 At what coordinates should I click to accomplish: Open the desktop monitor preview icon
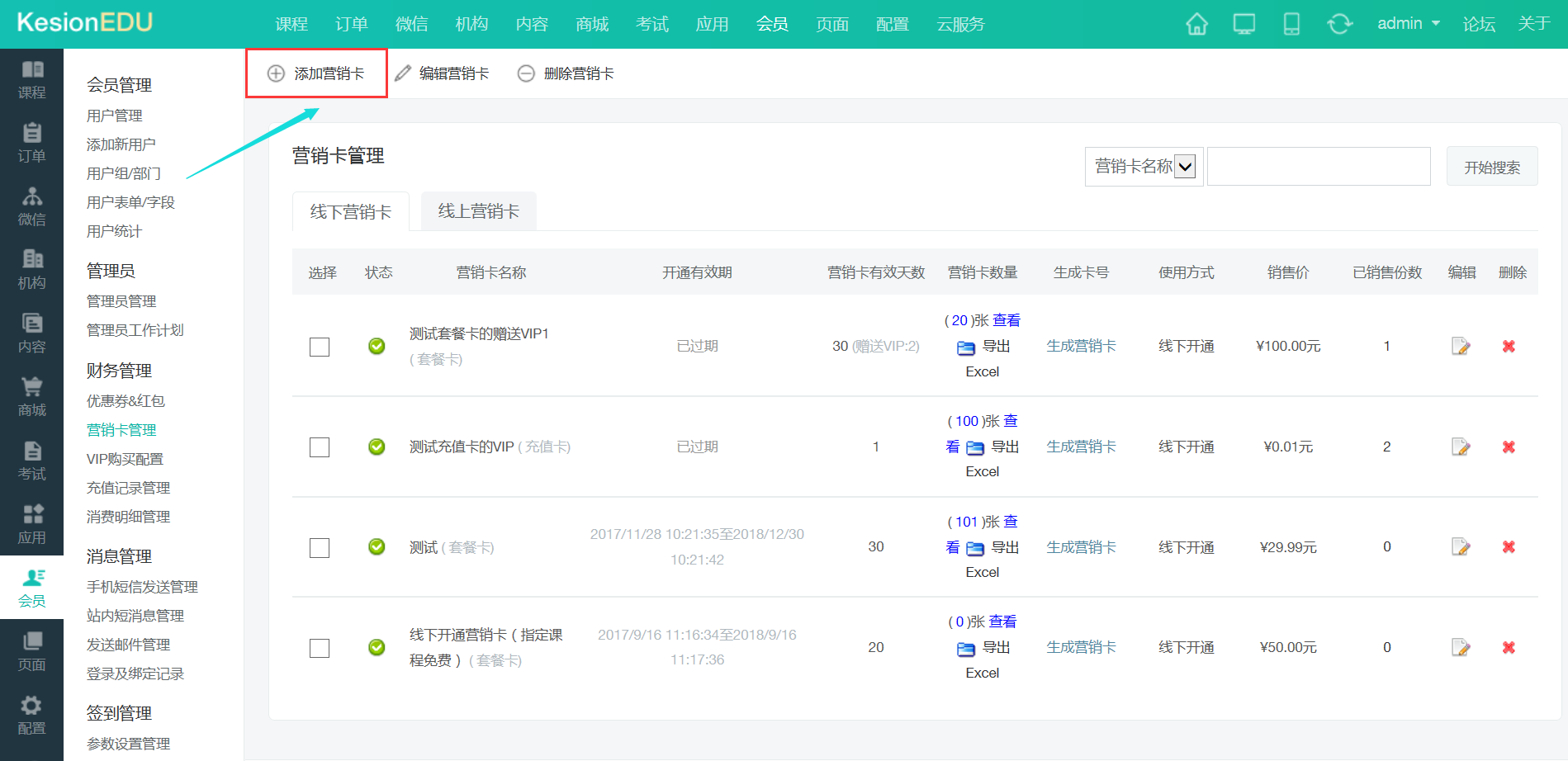[x=1244, y=24]
